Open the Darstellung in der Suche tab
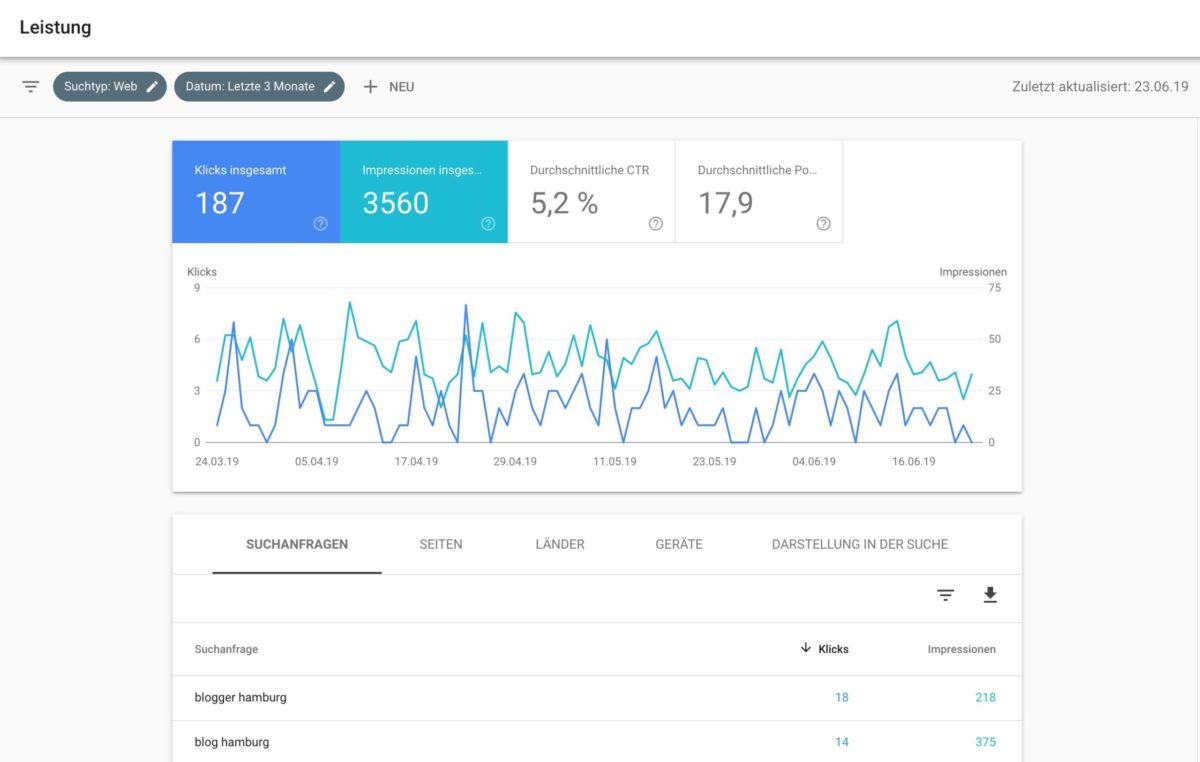The height and width of the screenshot is (762, 1200). (860, 545)
